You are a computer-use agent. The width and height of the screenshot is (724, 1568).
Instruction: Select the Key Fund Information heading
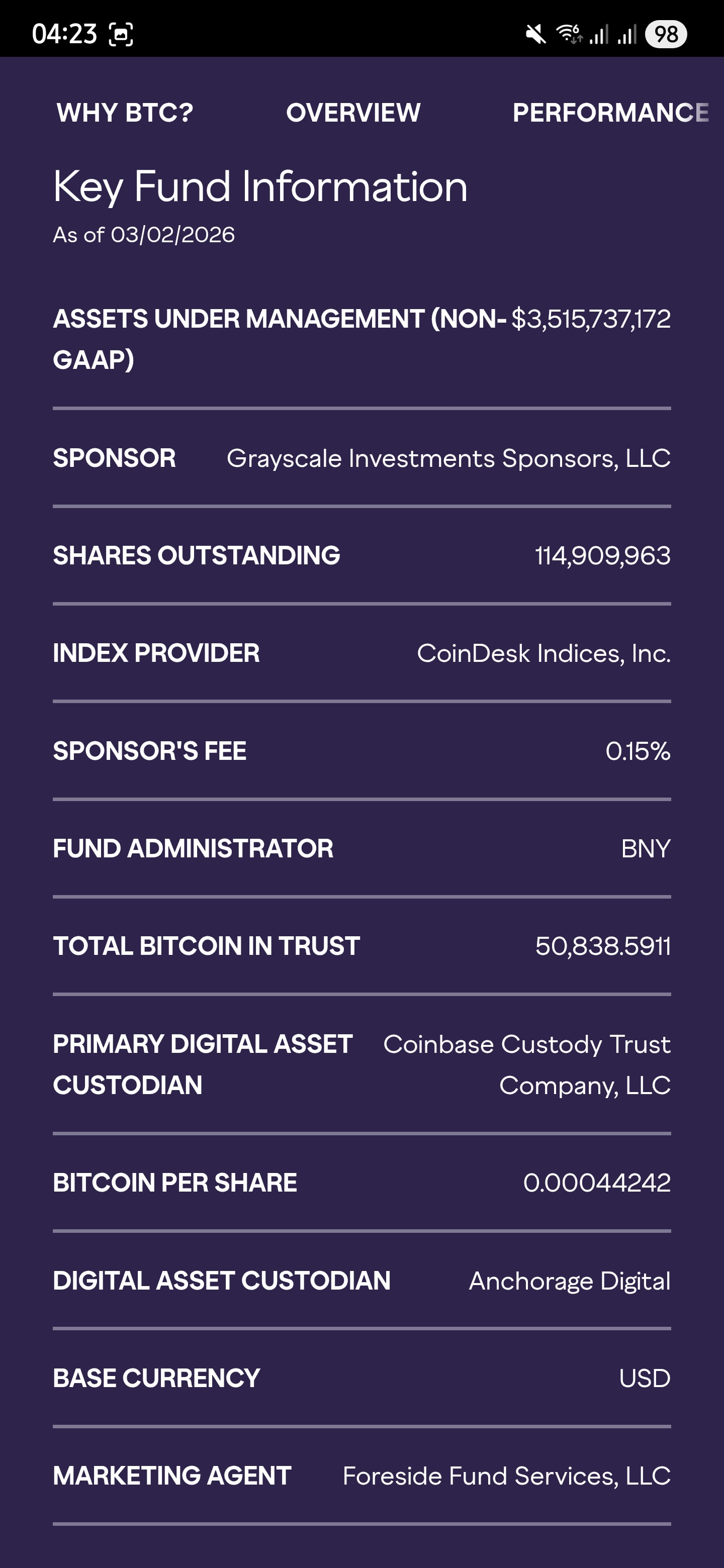pyautogui.click(x=260, y=186)
